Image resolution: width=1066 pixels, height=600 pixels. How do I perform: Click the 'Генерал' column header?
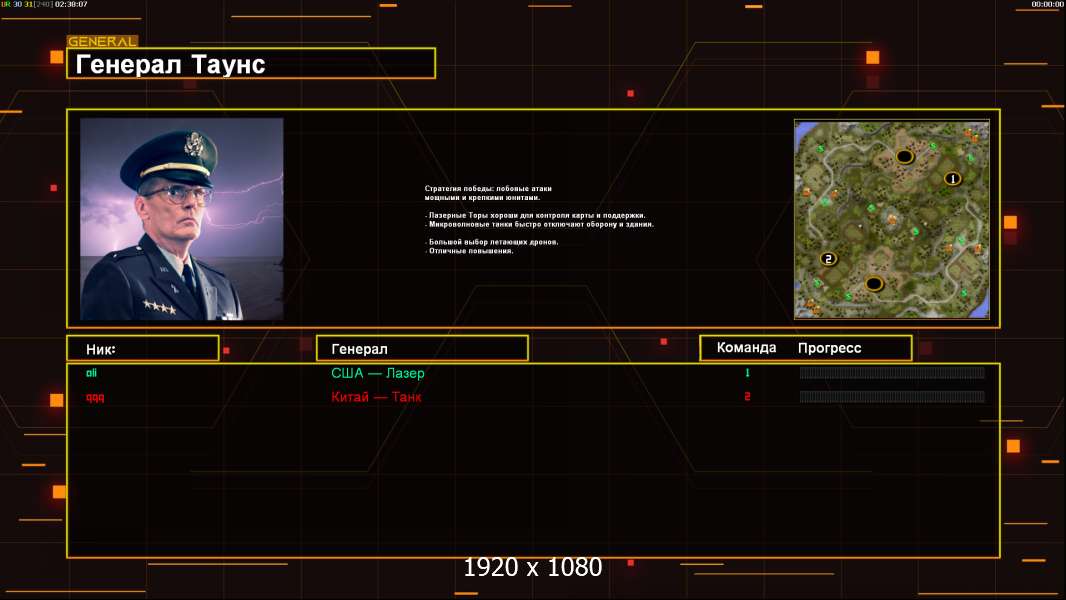click(421, 349)
